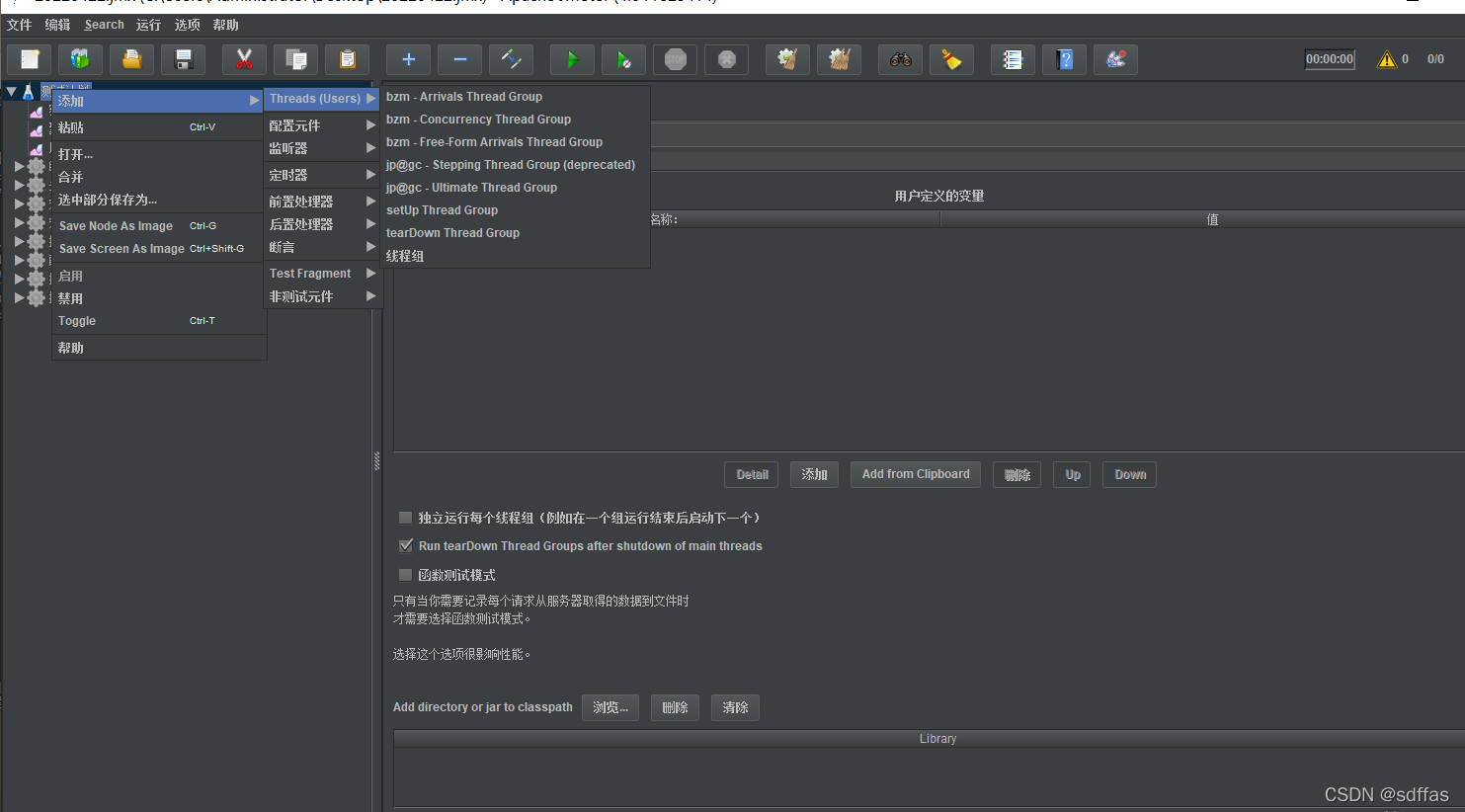Choose 线程组 from thread submenu
Image resolution: width=1465 pixels, height=812 pixels.
(x=516, y=256)
